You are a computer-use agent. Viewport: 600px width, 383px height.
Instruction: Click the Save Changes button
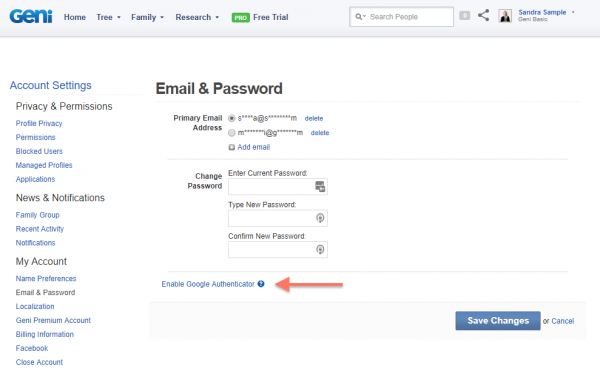(498, 321)
